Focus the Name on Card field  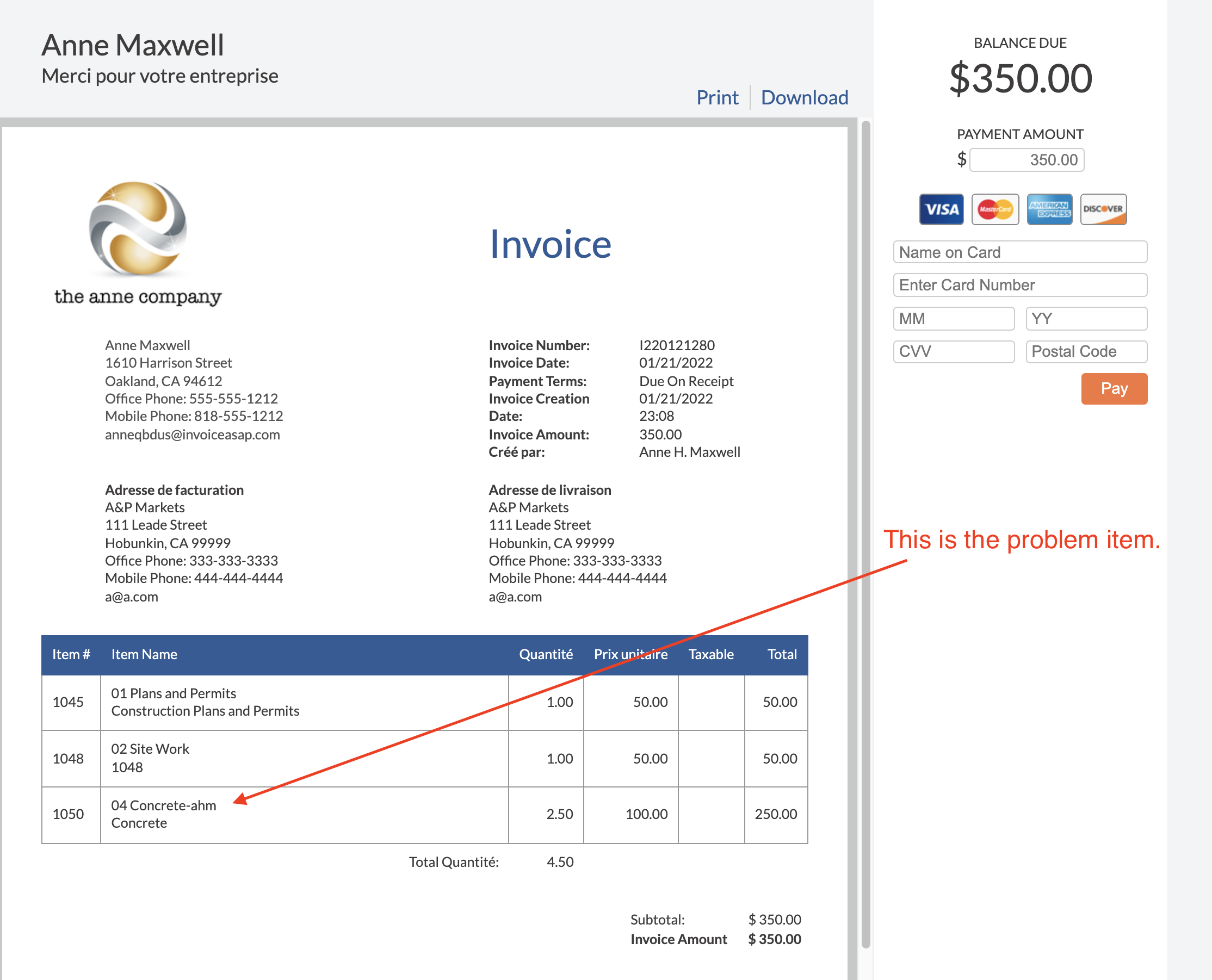[1019, 252]
